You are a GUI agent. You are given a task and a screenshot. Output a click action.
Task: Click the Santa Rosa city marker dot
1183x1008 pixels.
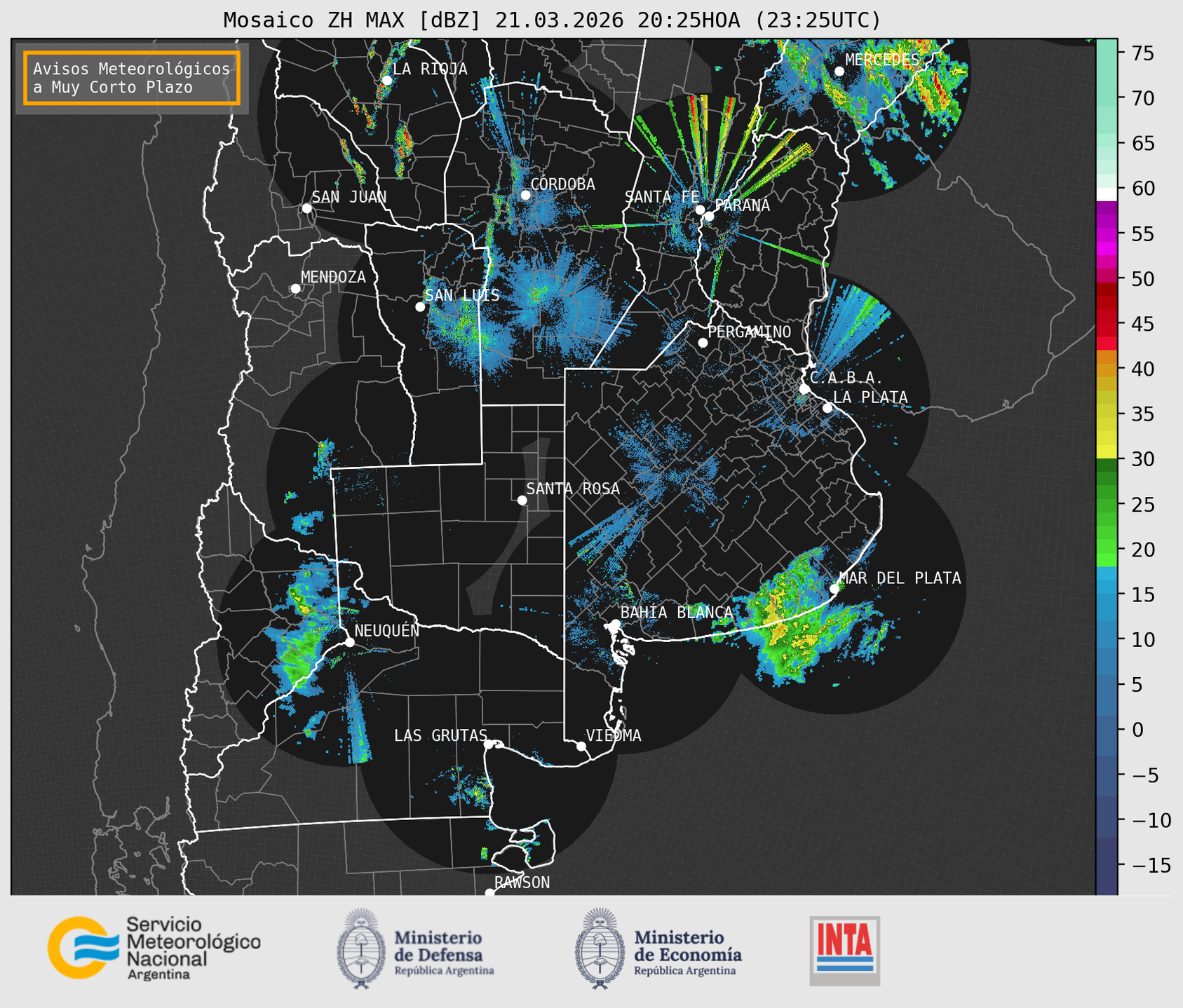pyautogui.click(x=522, y=500)
